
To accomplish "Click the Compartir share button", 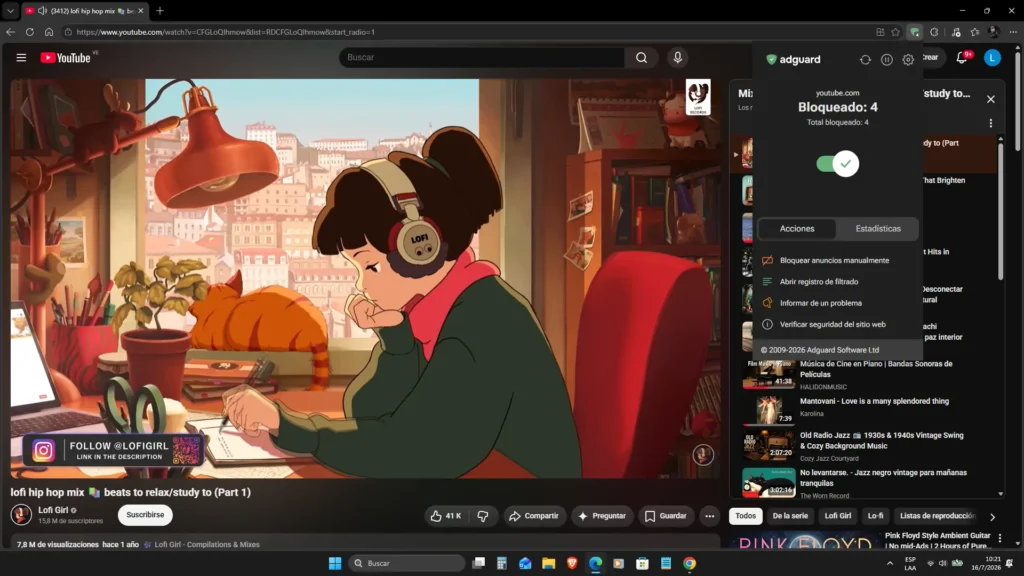I will [534, 516].
